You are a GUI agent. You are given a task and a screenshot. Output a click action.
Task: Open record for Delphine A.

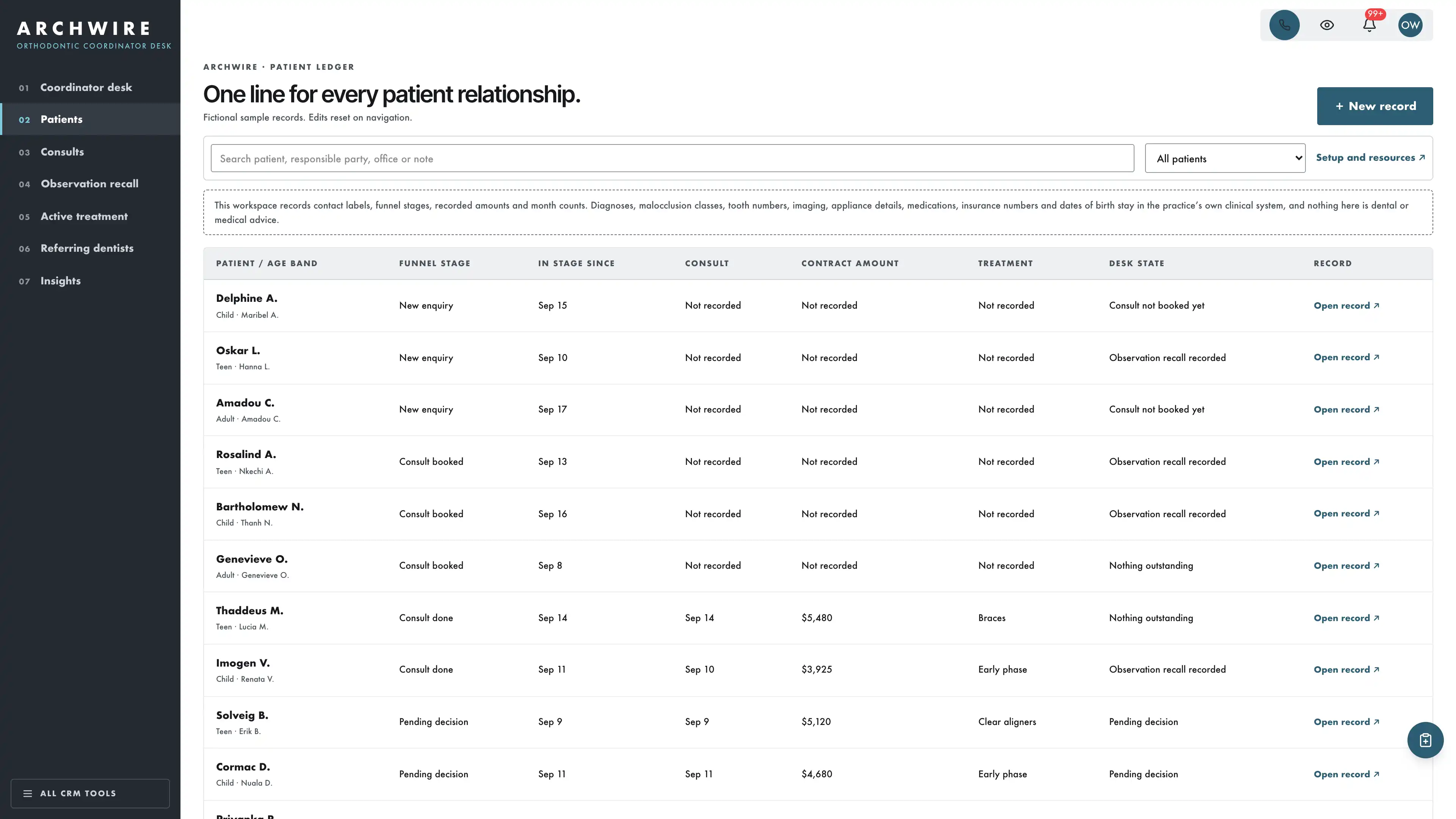pos(1346,306)
